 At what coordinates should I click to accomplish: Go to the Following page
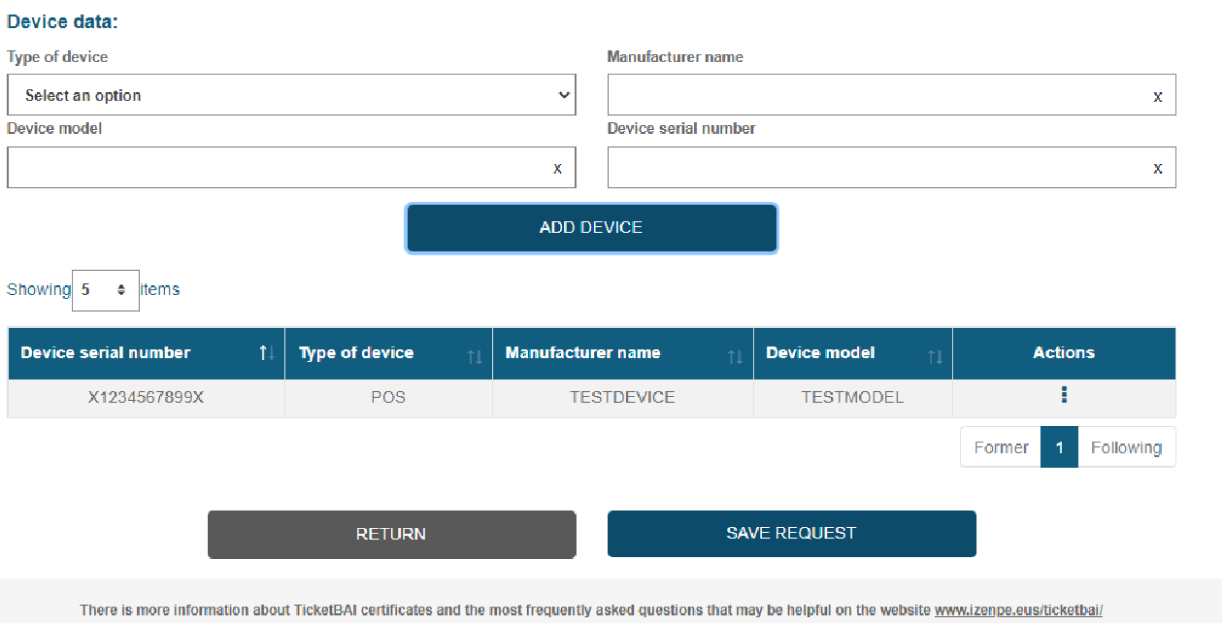pyautogui.click(x=1126, y=447)
